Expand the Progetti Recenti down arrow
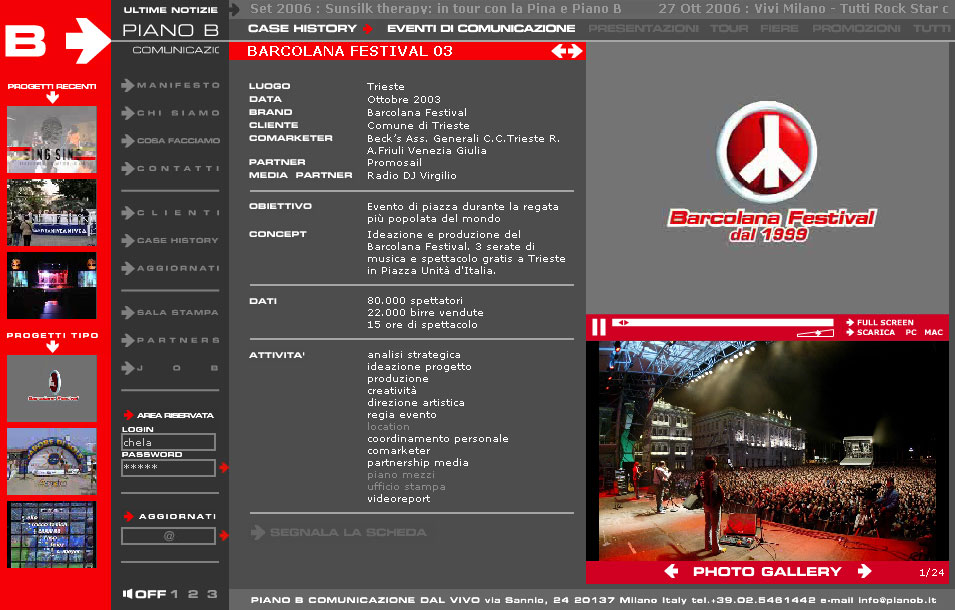The width and height of the screenshot is (955, 610). (x=52, y=98)
